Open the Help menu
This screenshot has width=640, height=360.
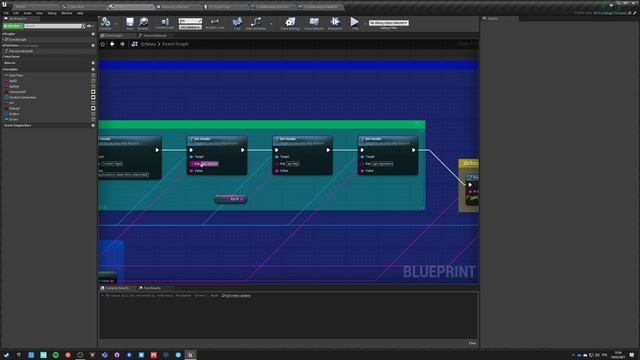point(80,13)
